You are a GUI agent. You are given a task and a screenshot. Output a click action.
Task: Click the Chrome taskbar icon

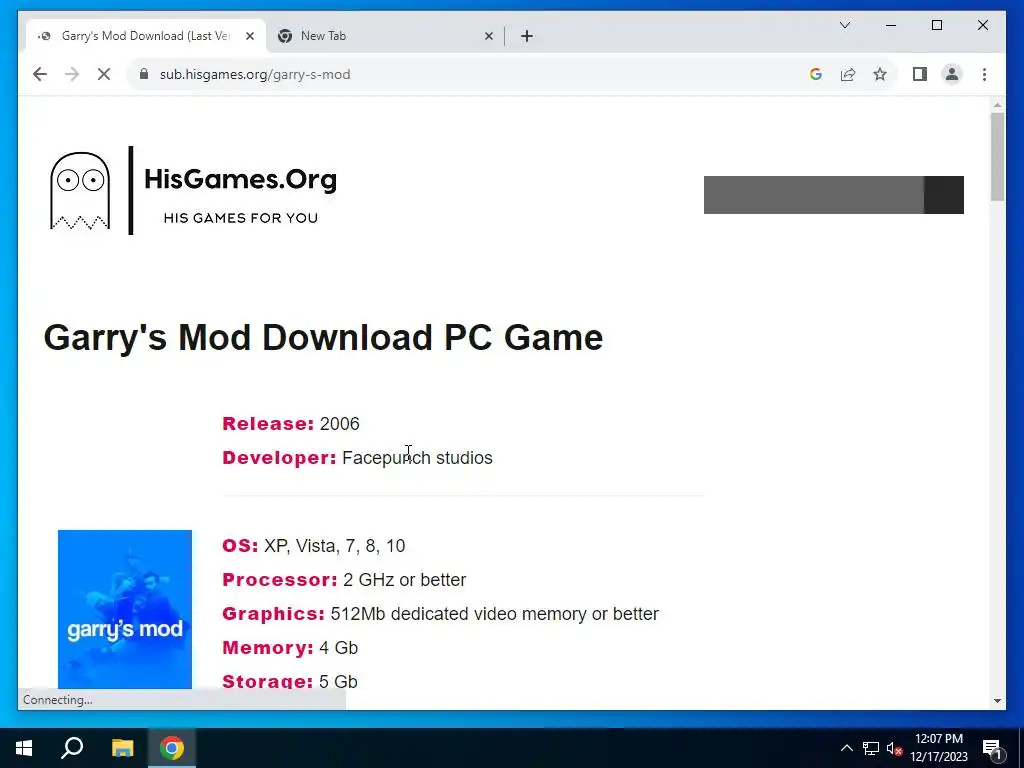point(172,748)
